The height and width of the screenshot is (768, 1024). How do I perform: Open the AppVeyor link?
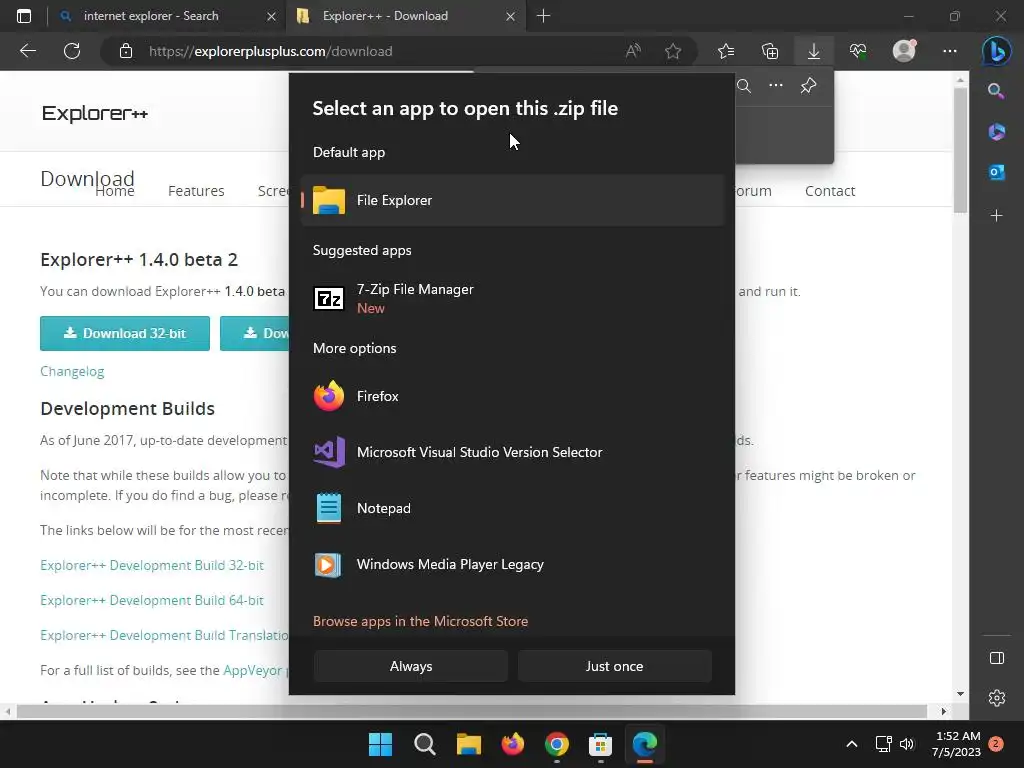tap(252, 670)
